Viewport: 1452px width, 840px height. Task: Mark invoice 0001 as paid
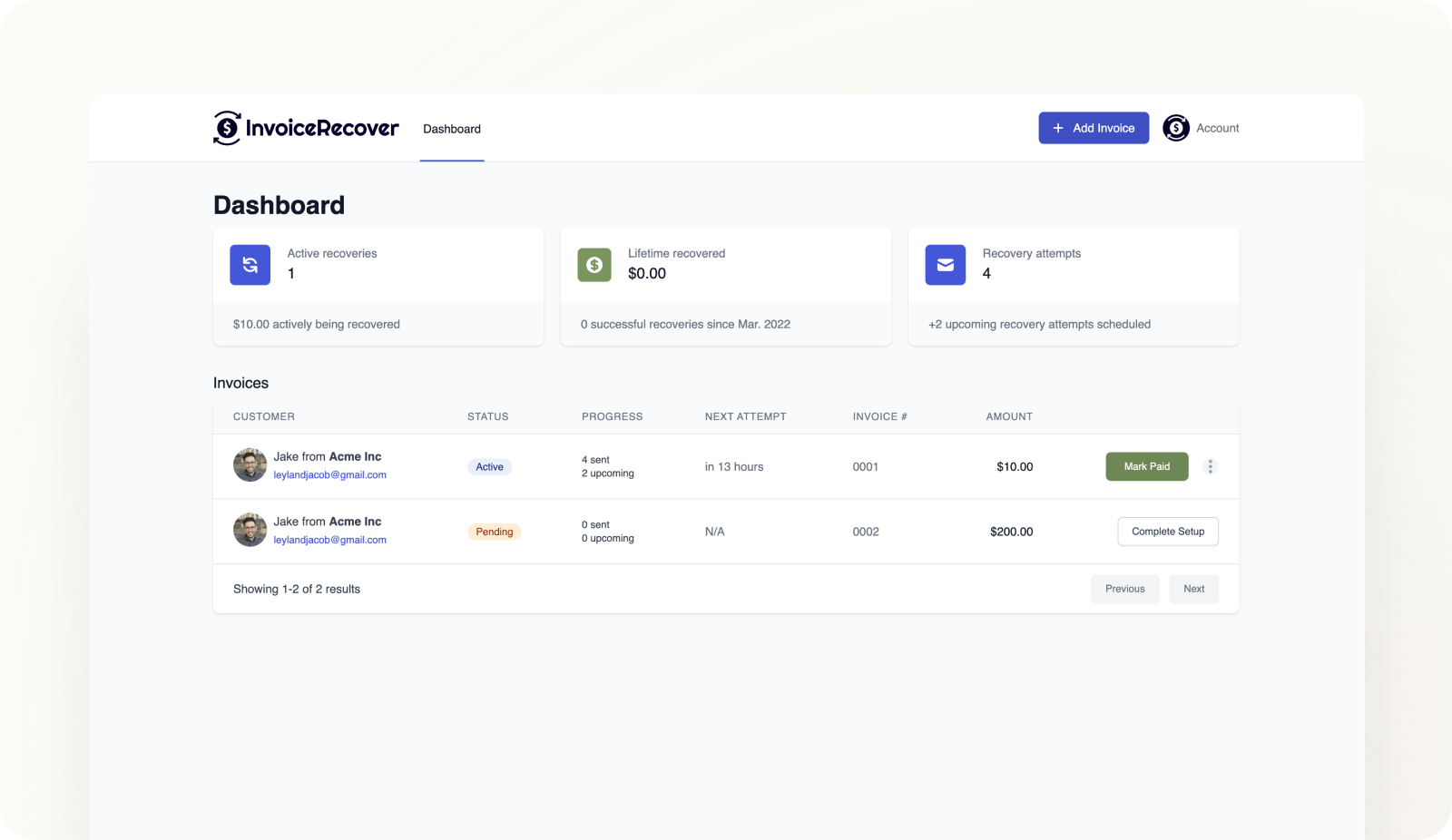1147,466
